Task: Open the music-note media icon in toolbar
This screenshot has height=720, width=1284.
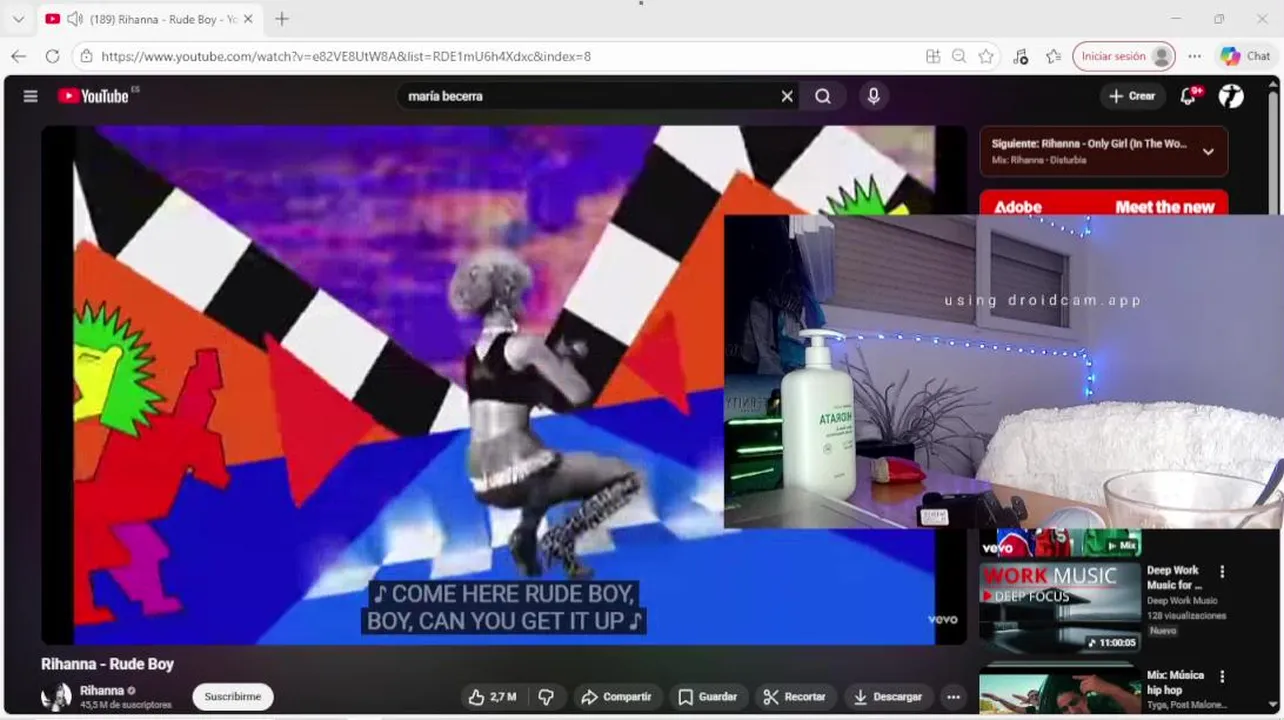Action: (1020, 56)
